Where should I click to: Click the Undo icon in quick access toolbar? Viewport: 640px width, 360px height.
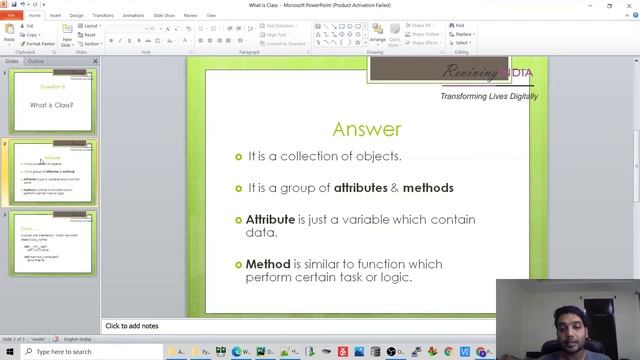click(x=22, y=4)
